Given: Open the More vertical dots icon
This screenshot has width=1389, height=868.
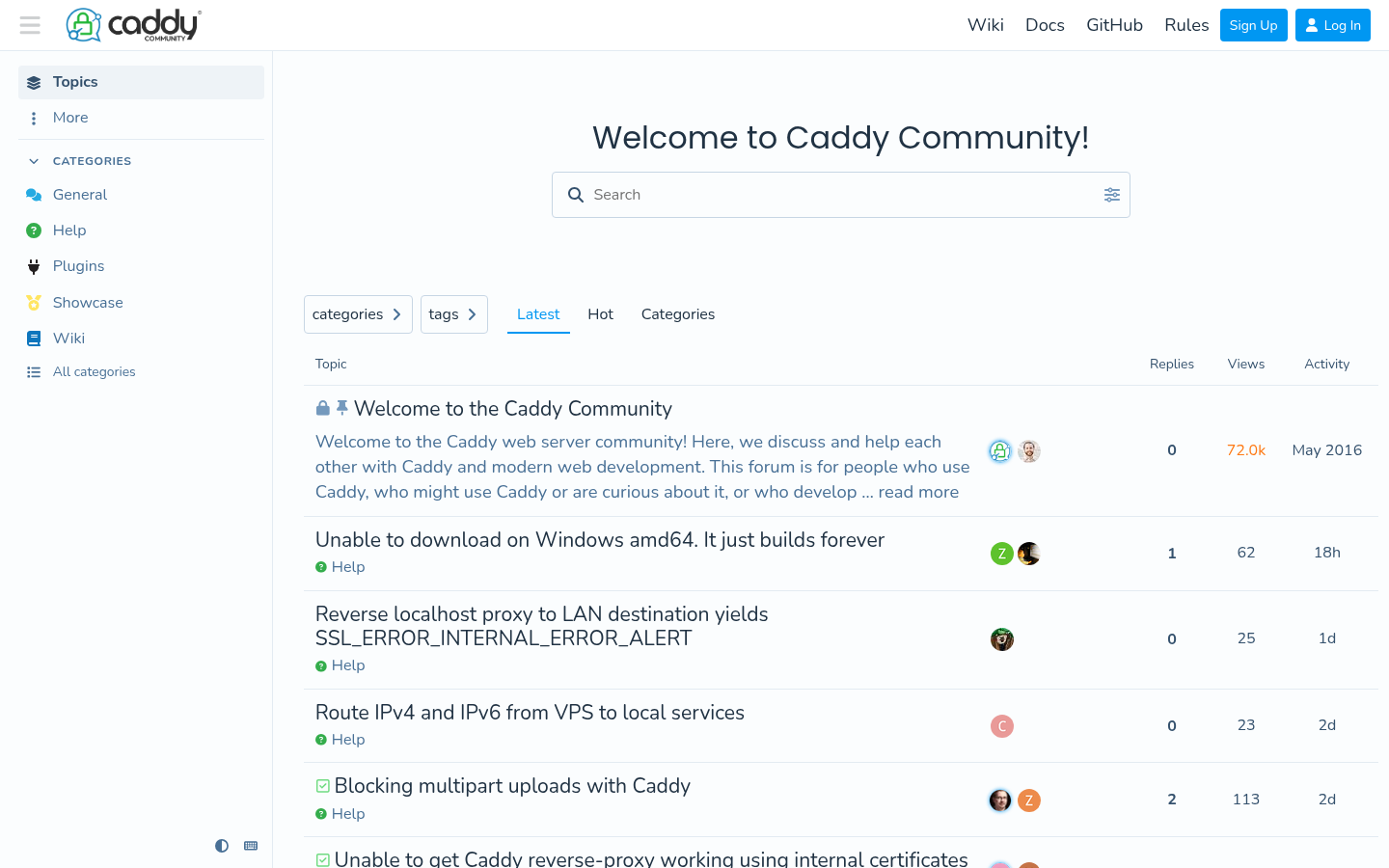Looking at the screenshot, I should coord(34,118).
